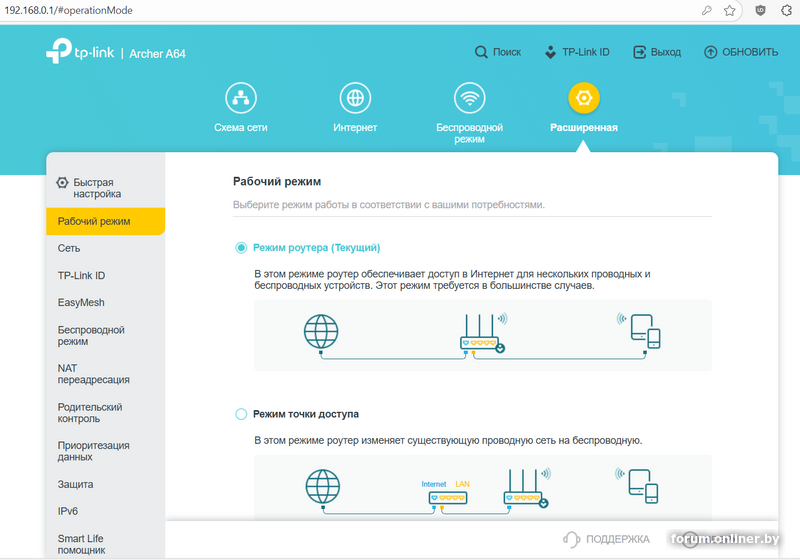800x560 pixels.
Task: Click the tp-link logo
Action: [80, 51]
